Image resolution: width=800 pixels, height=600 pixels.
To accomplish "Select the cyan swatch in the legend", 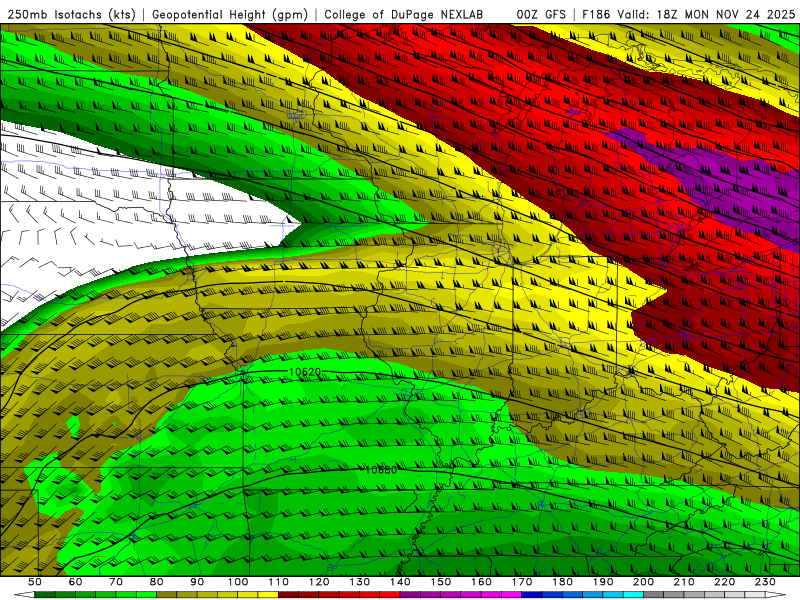I will pyautogui.click(x=633, y=594).
